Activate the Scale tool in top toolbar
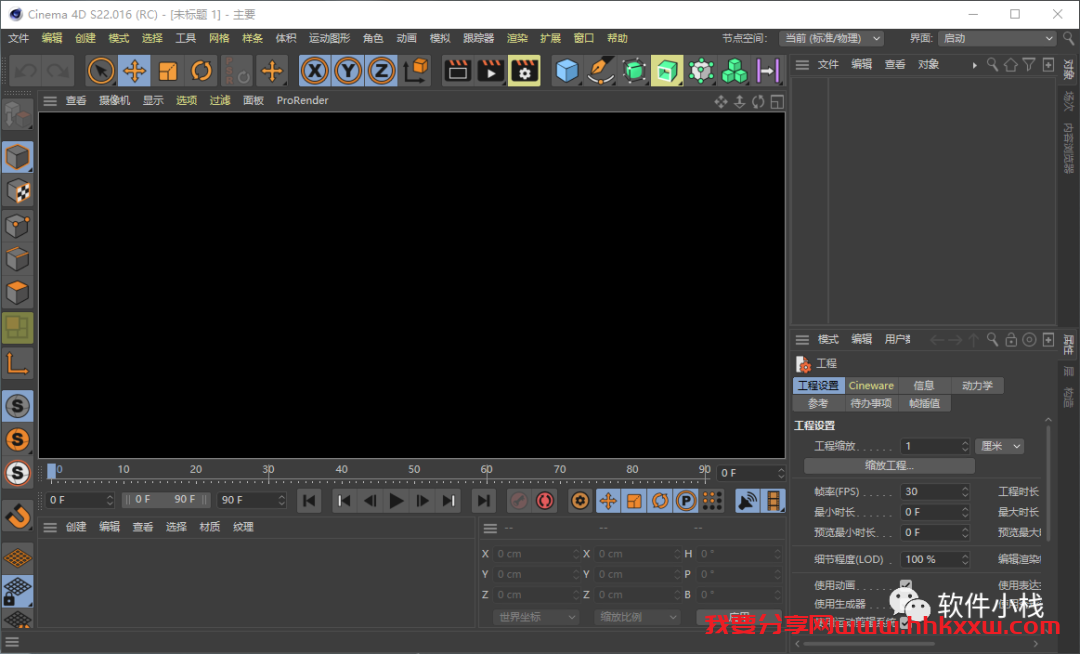Screen dimensions: 1080x654 pos(168,71)
